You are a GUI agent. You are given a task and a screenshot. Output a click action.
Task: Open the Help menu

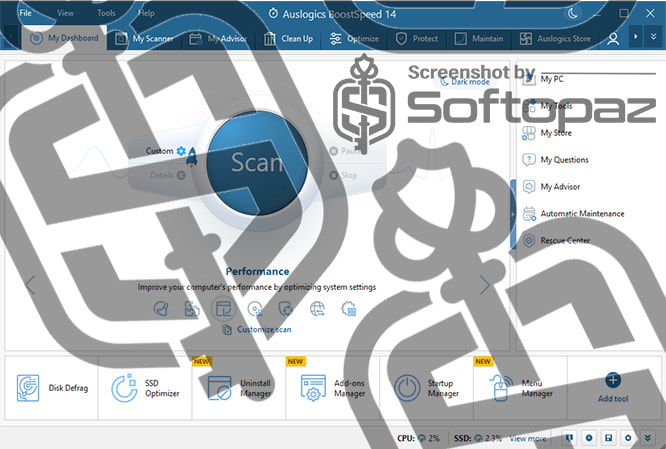point(146,13)
